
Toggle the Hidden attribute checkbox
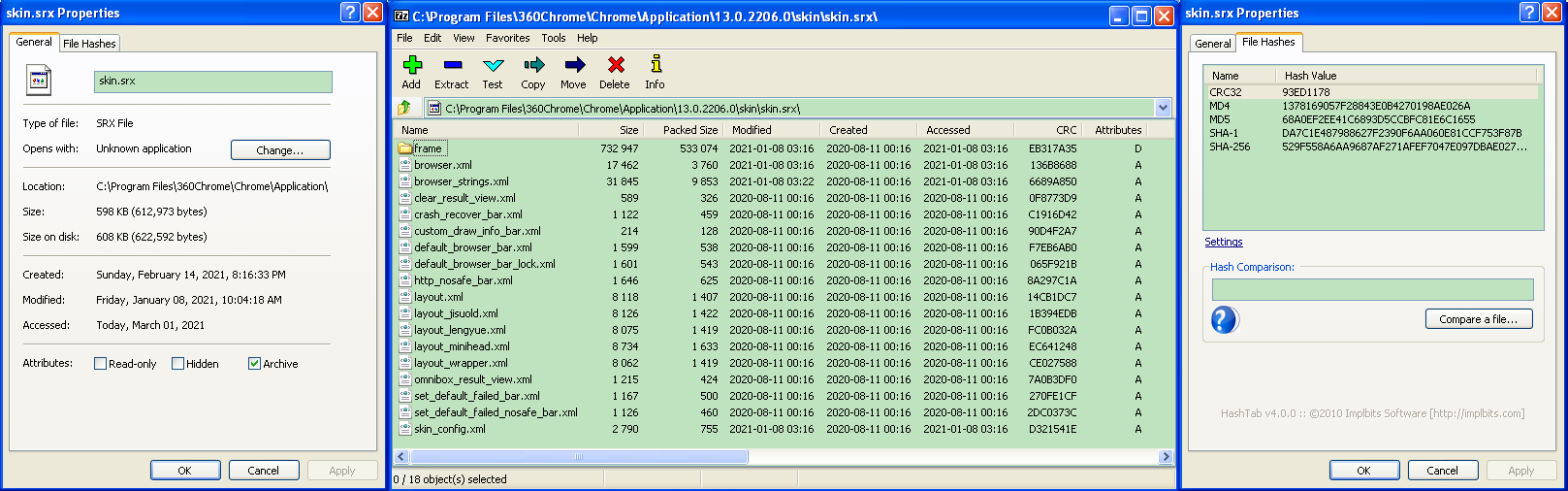pos(177,364)
